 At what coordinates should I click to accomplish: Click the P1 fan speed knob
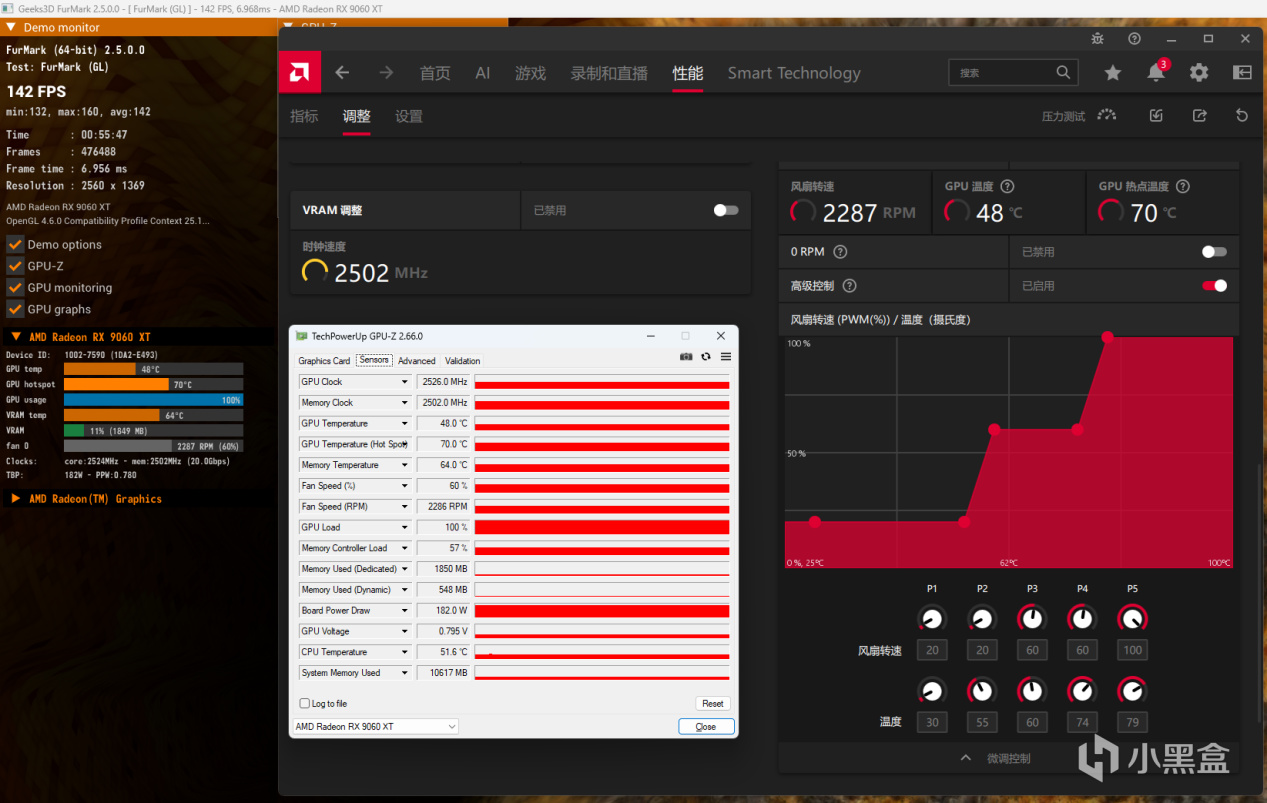coord(932,618)
